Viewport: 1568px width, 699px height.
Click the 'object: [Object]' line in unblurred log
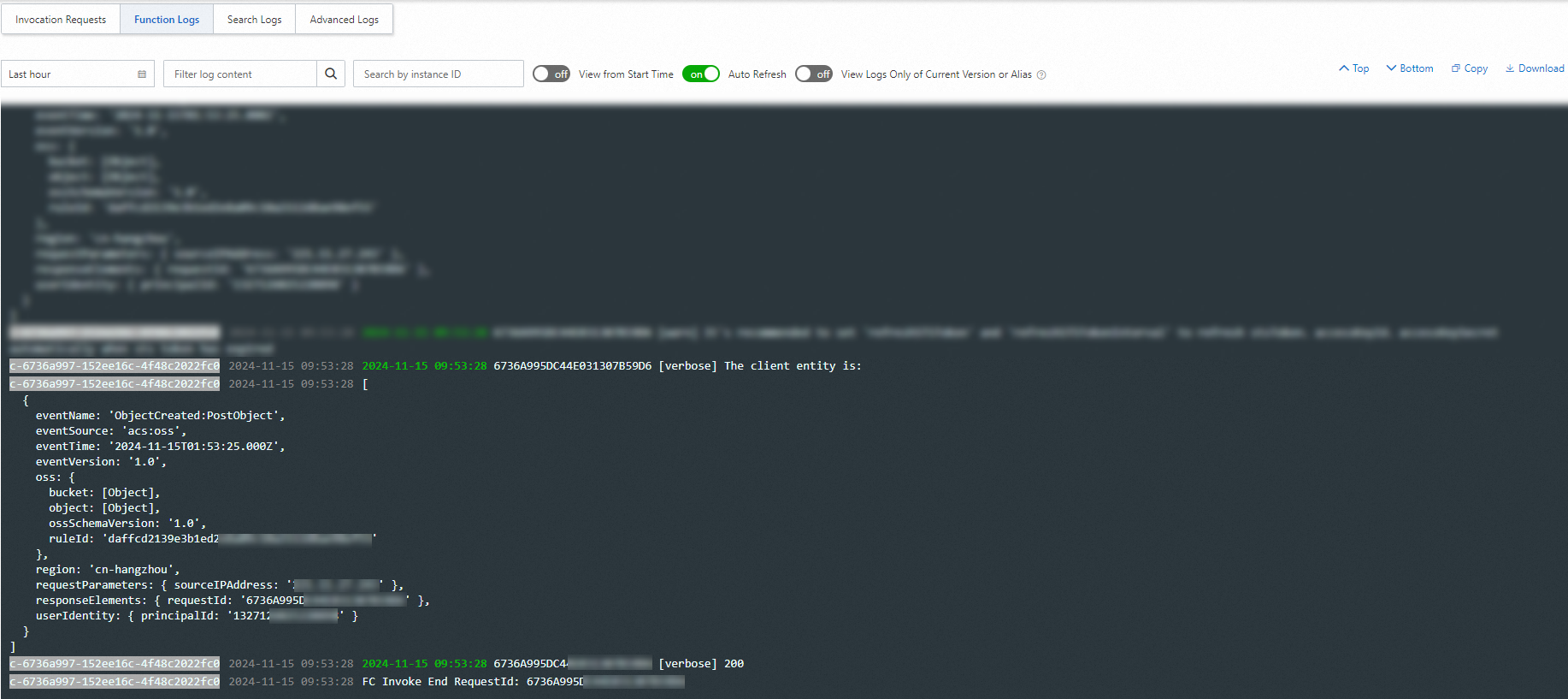(104, 508)
